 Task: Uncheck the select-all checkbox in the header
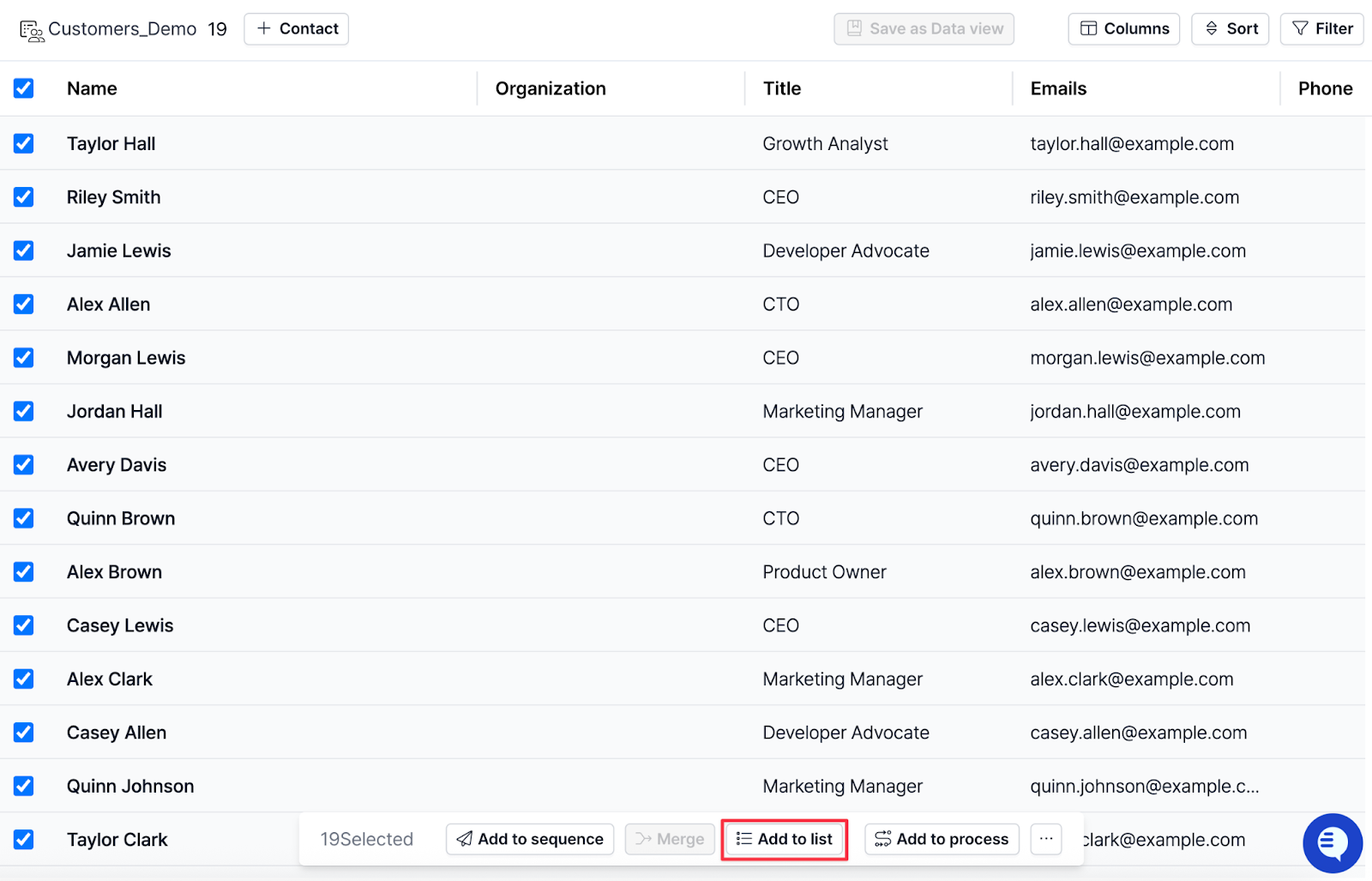click(x=23, y=87)
